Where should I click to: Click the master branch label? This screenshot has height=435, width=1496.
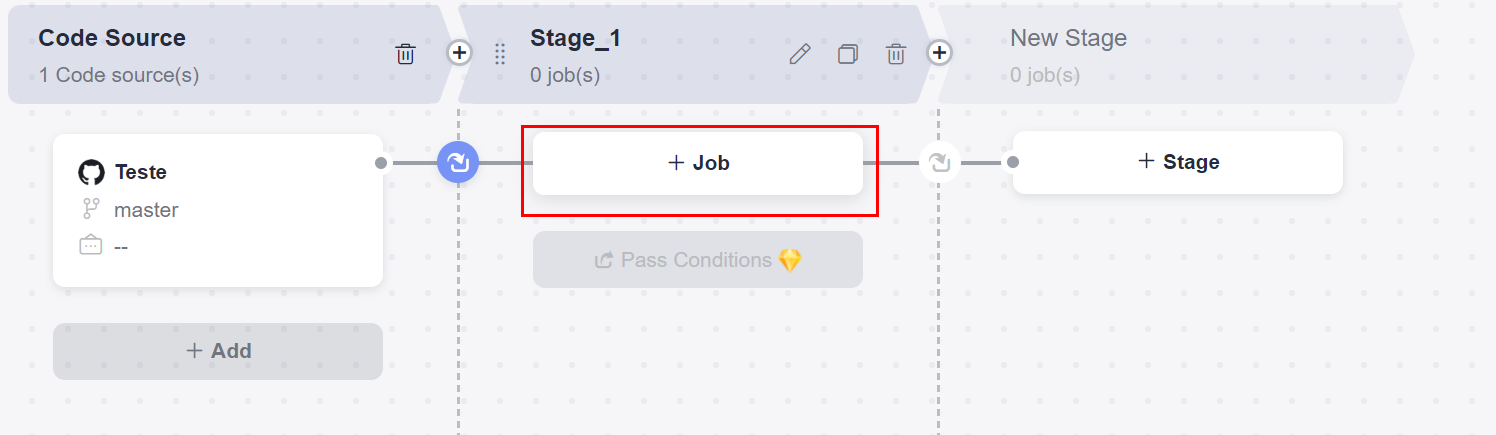[x=146, y=210]
